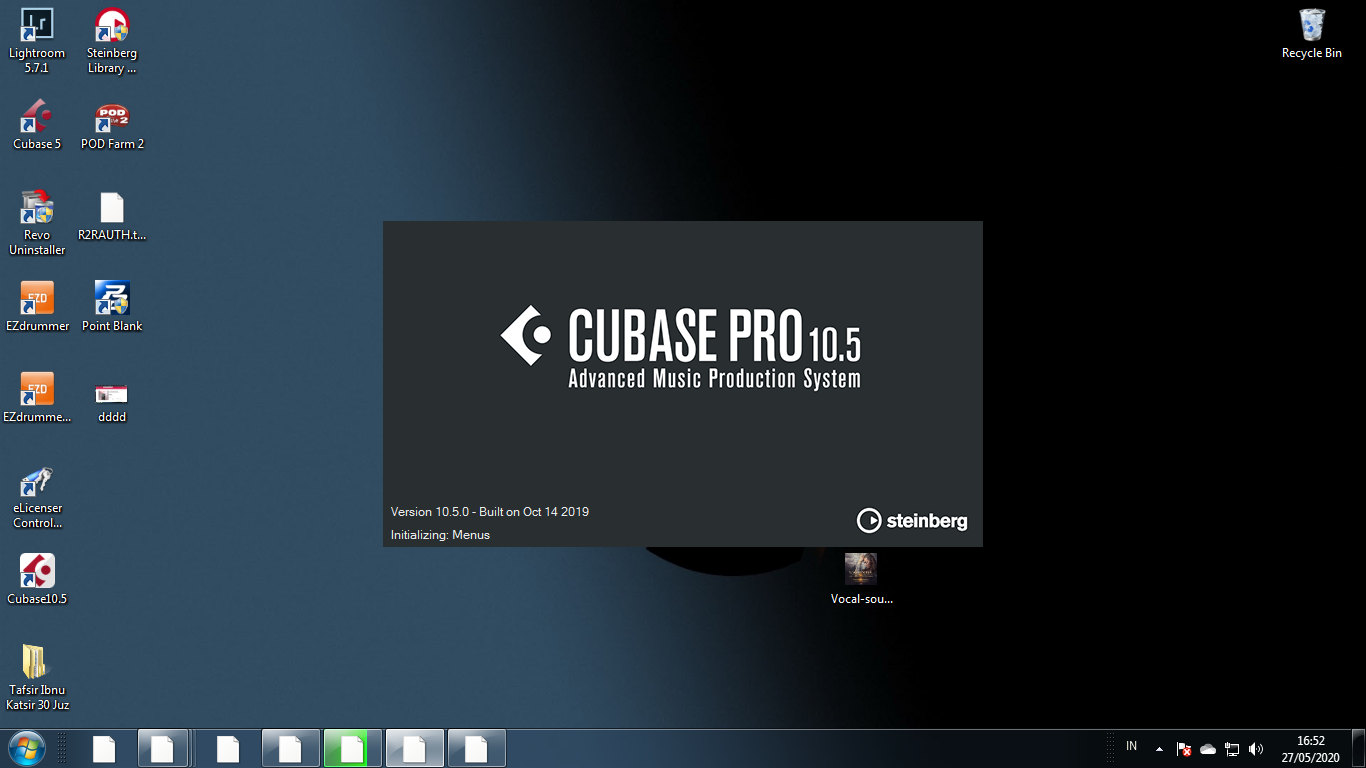Select the Vocal-sou... file thumbnail on the desktop
1366x768 pixels.
pyautogui.click(x=861, y=579)
